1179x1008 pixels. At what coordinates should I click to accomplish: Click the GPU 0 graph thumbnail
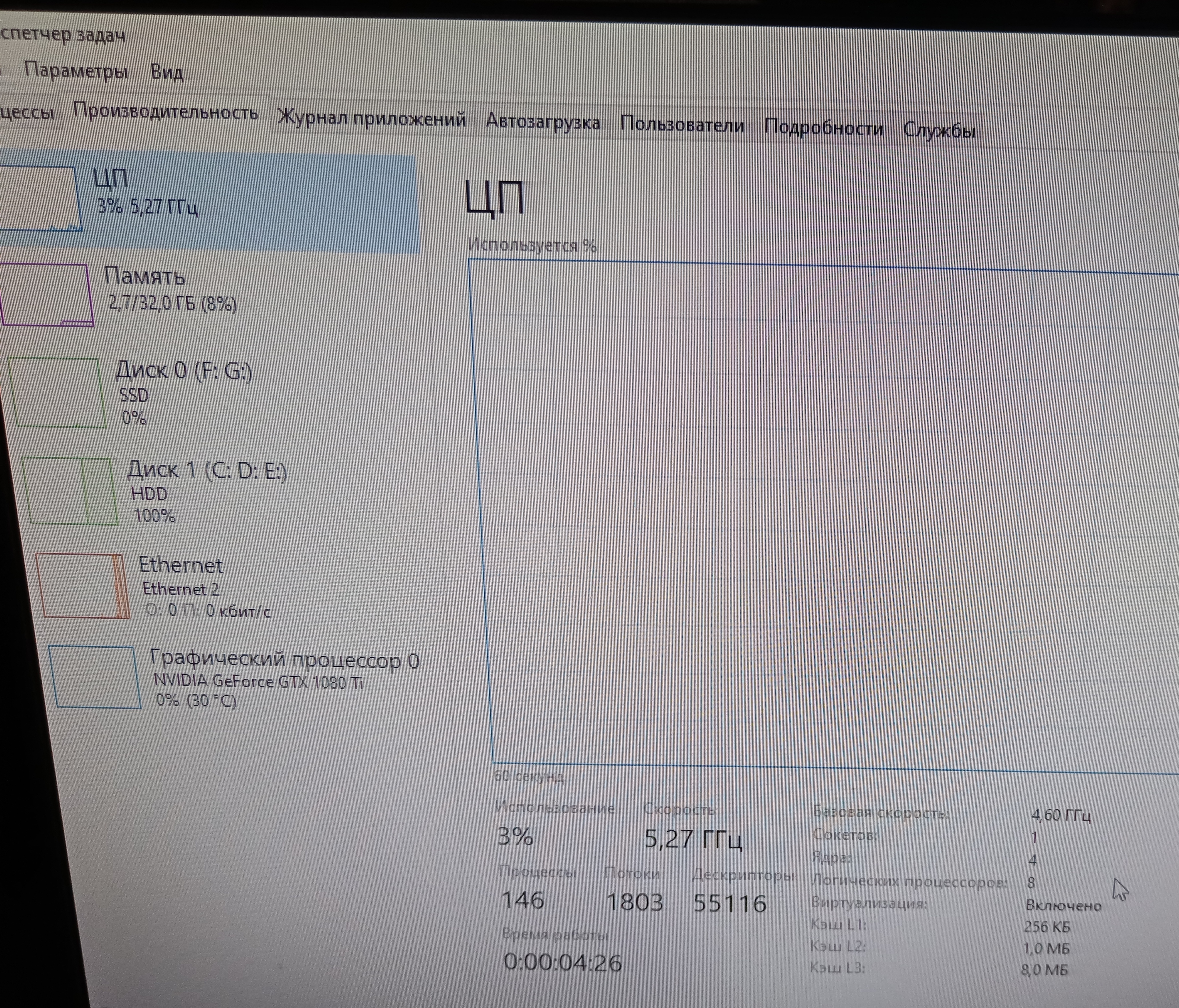pyautogui.click(x=96, y=678)
